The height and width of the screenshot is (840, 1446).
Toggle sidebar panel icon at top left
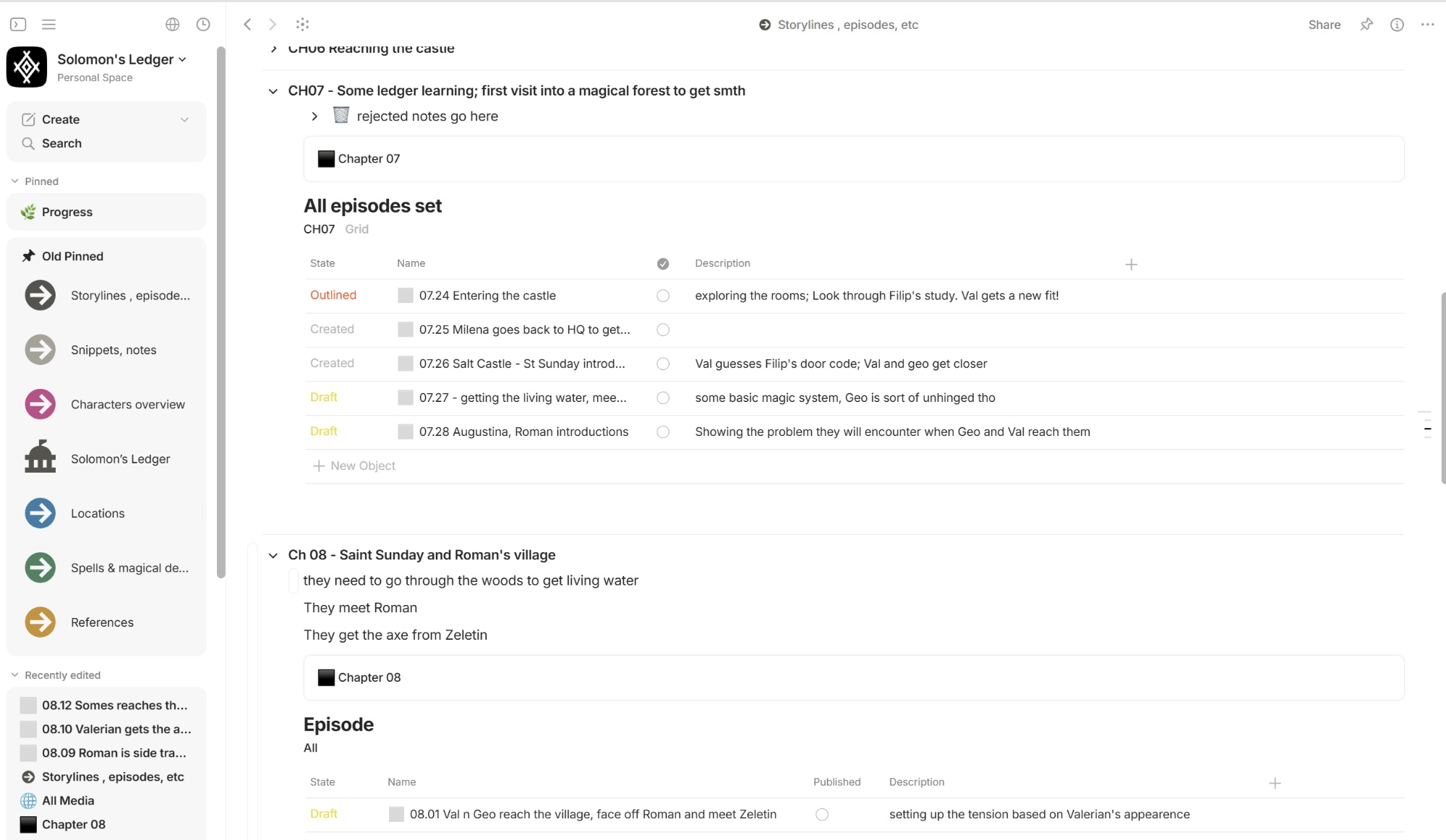(18, 25)
